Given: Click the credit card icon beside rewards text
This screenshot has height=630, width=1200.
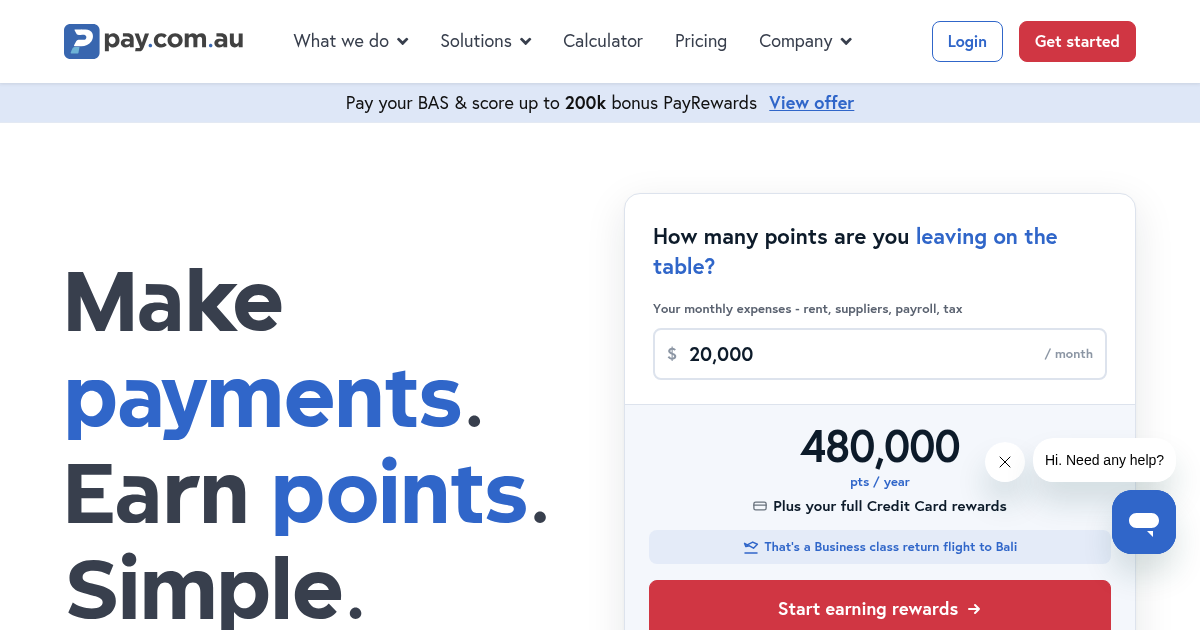Looking at the screenshot, I should (x=760, y=506).
